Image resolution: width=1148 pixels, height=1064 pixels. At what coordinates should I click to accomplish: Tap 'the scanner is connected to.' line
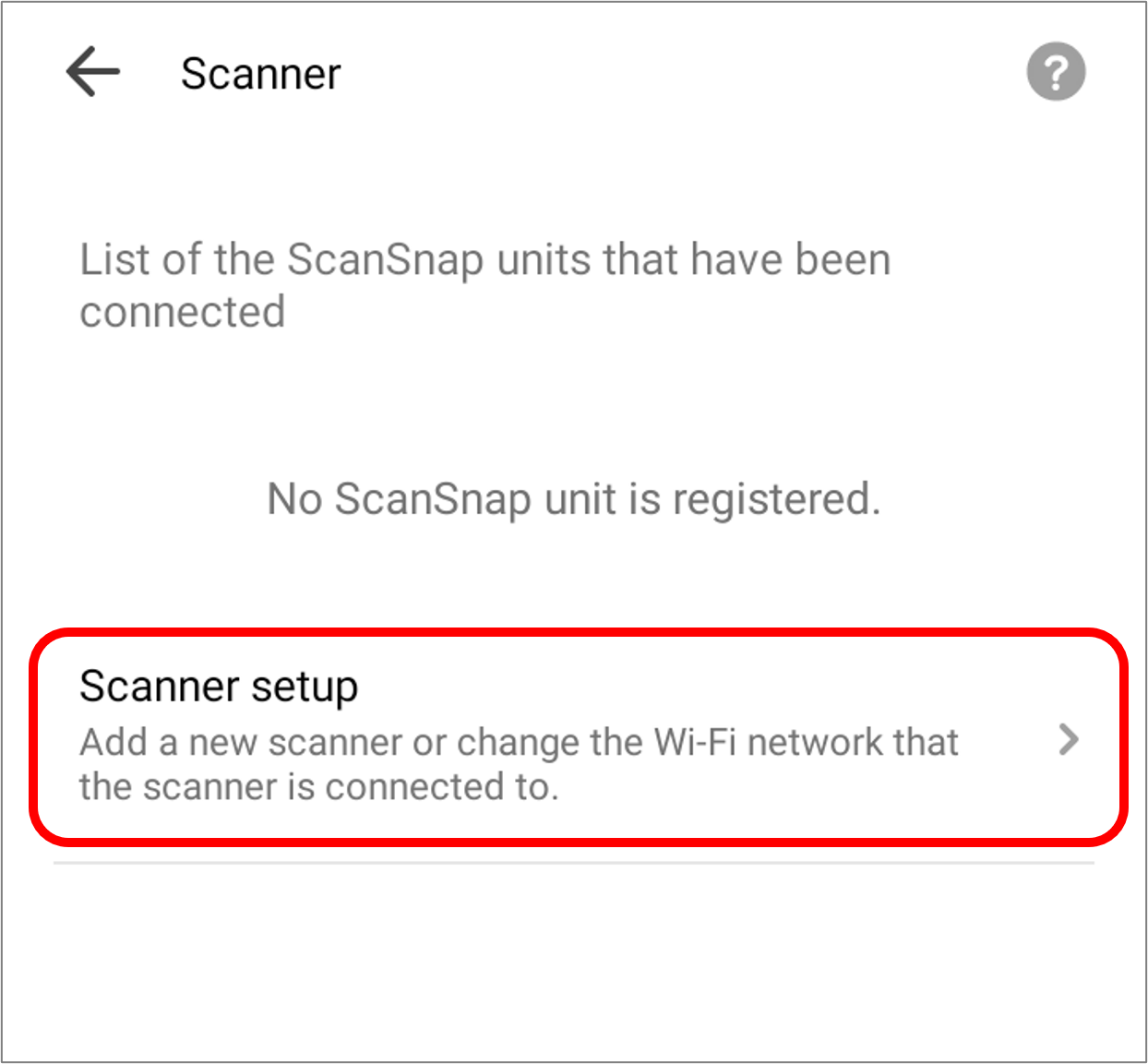coord(319,787)
